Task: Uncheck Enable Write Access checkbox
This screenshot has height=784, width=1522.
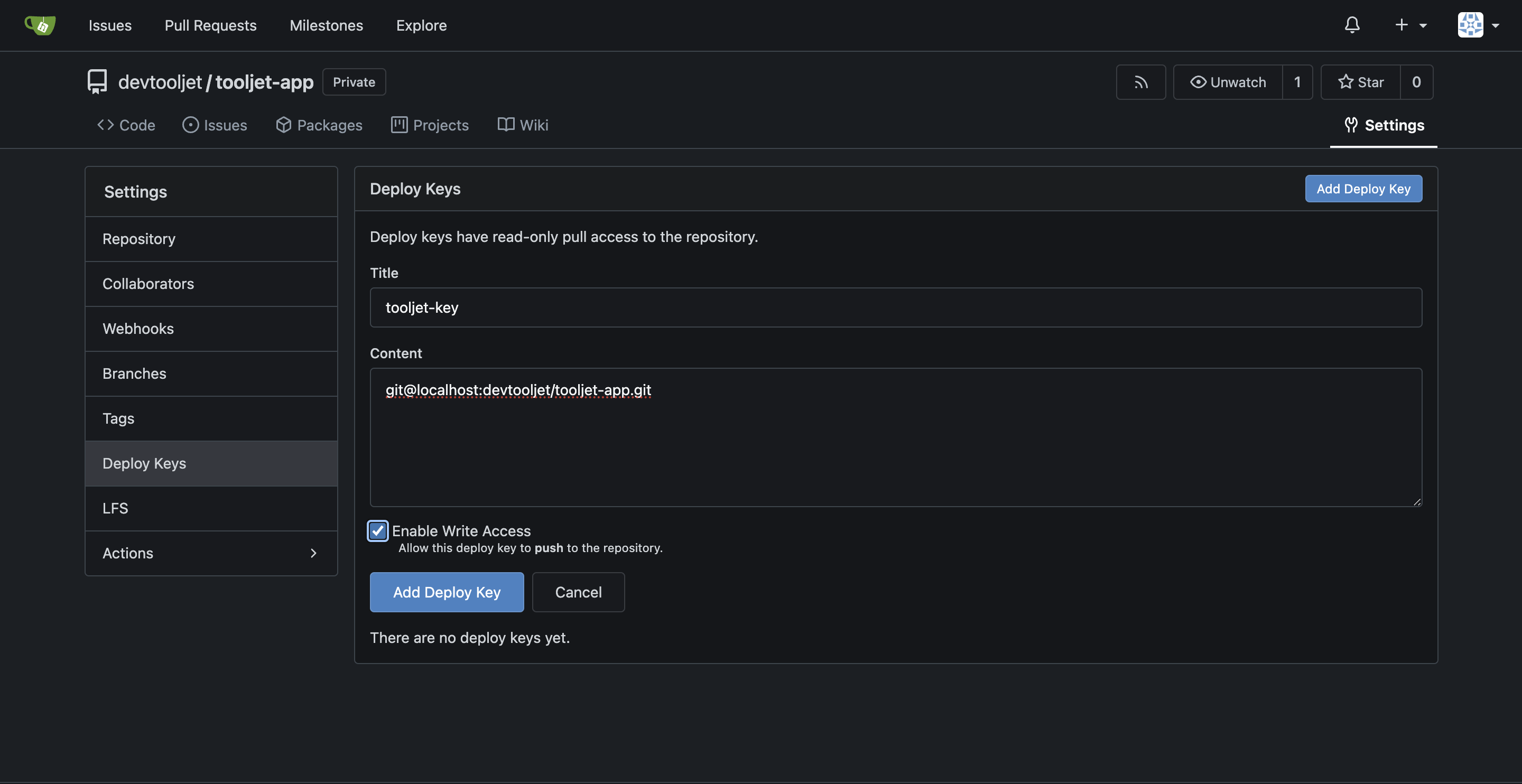Action: [x=377, y=530]
